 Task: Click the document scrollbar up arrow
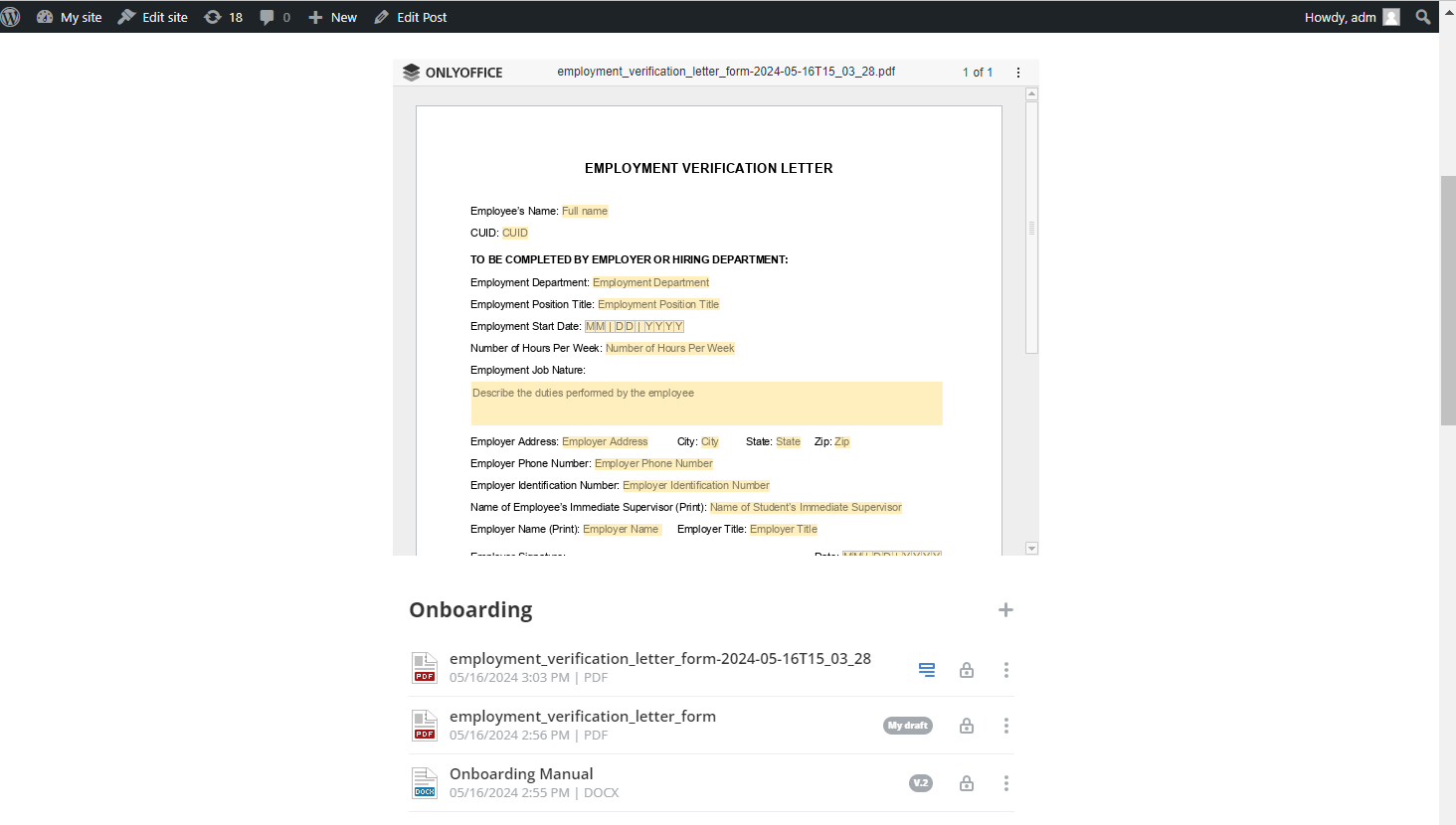click(x=1032, y=94)
